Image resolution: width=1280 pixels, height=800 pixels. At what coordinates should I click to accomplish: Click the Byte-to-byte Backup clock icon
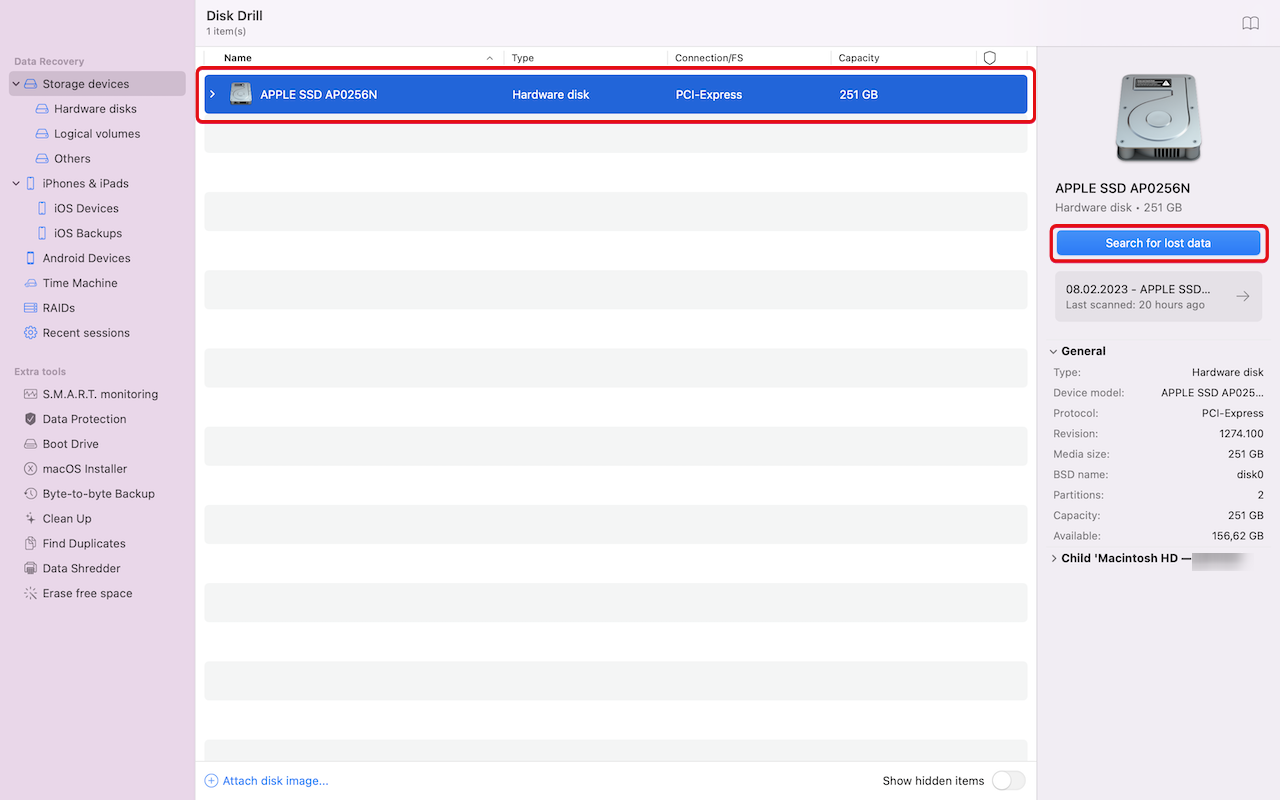[30, 494]
